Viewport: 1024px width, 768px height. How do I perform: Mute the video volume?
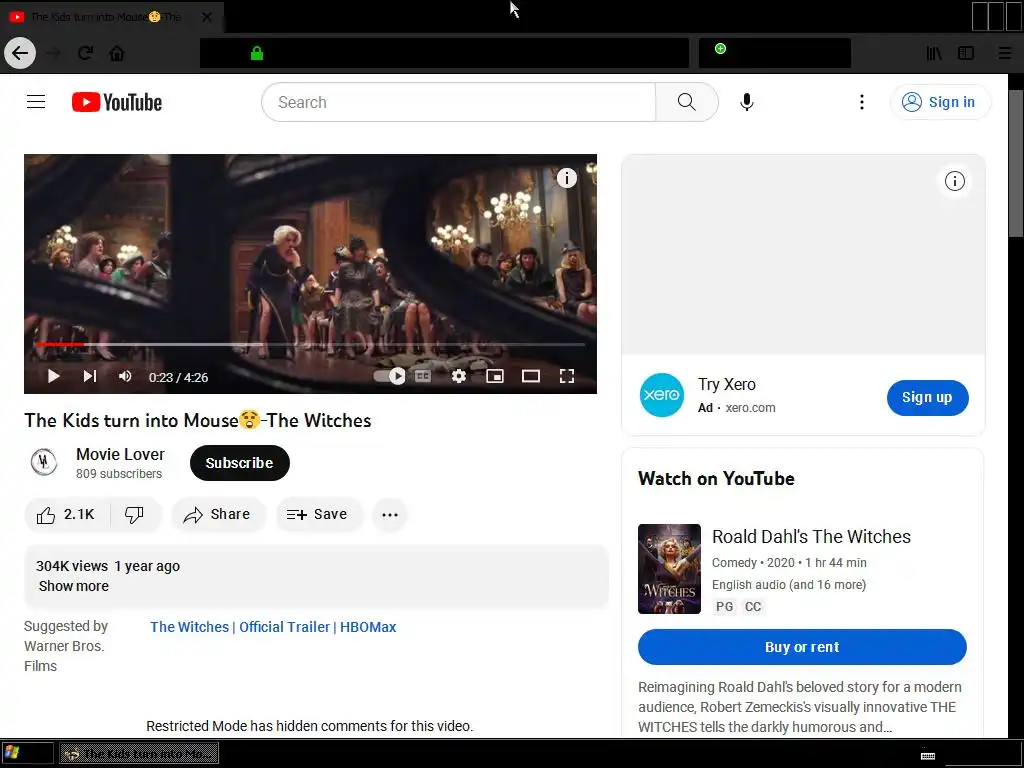125,376
